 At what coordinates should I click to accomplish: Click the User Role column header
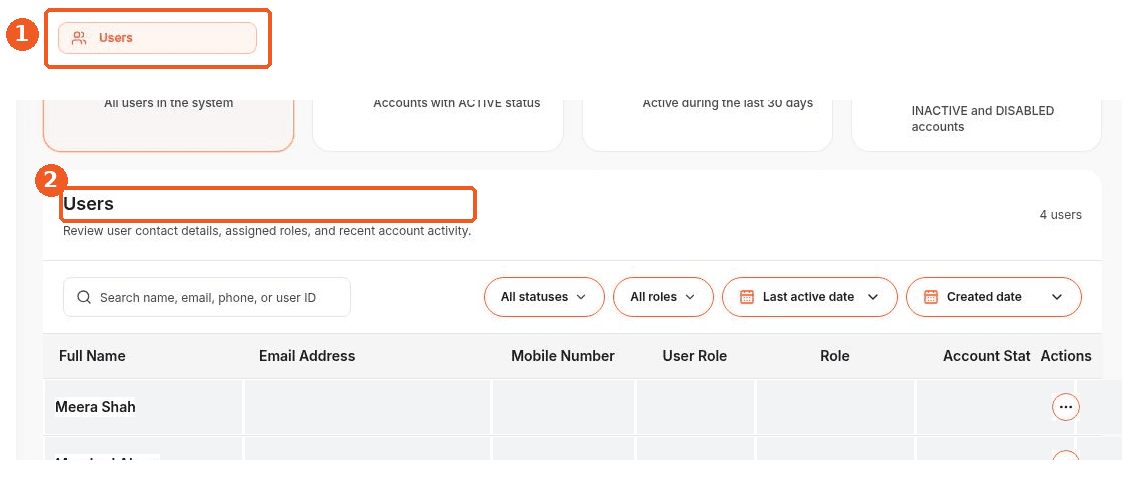[695, 356]
